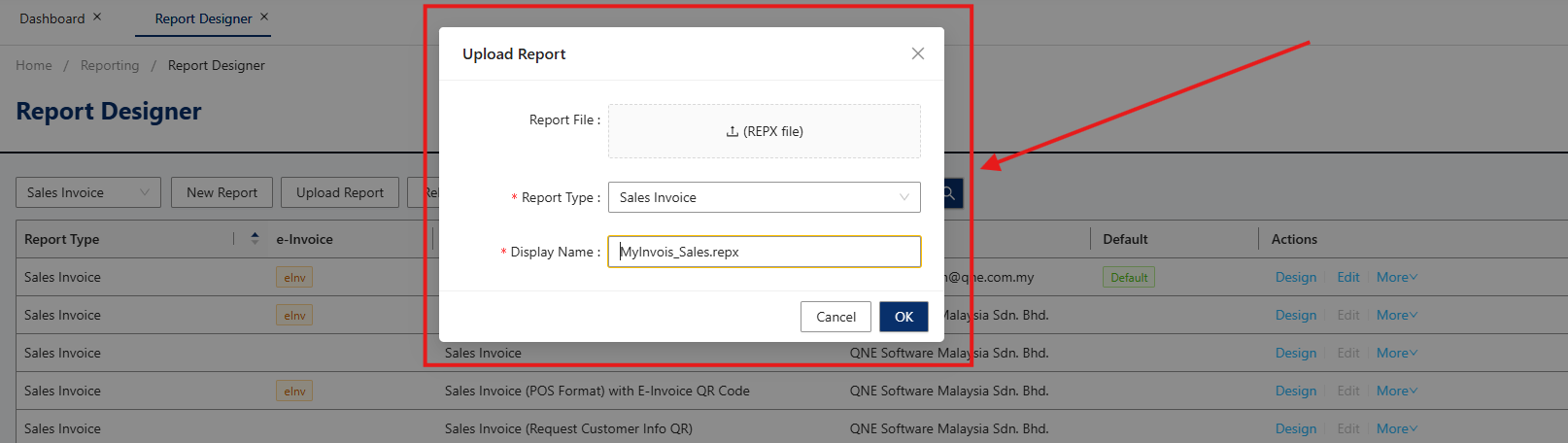Viewport: 1568px width, 443px height.
Task: Cancel the Upload Report dialog
Action: [835, 317]
